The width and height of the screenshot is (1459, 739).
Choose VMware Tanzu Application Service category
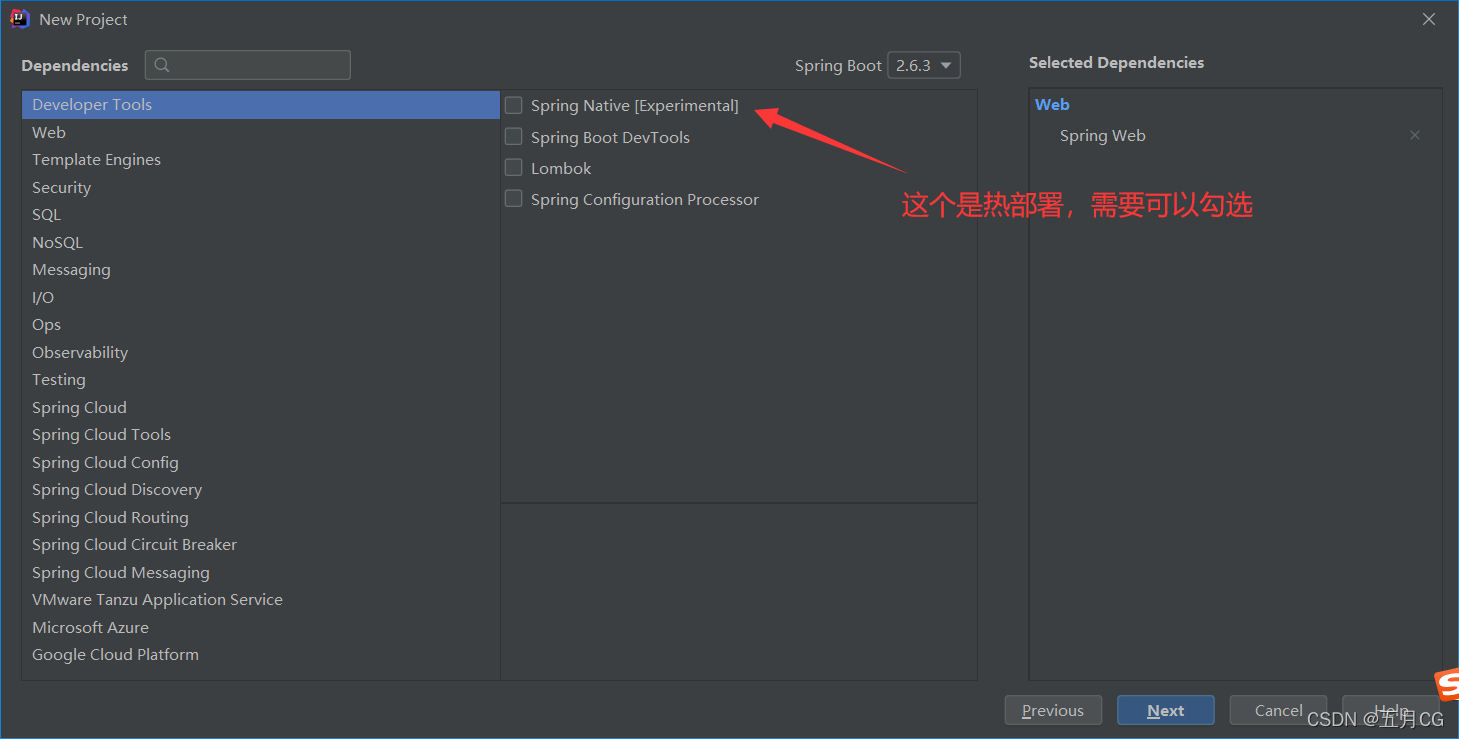coord(261,600)
